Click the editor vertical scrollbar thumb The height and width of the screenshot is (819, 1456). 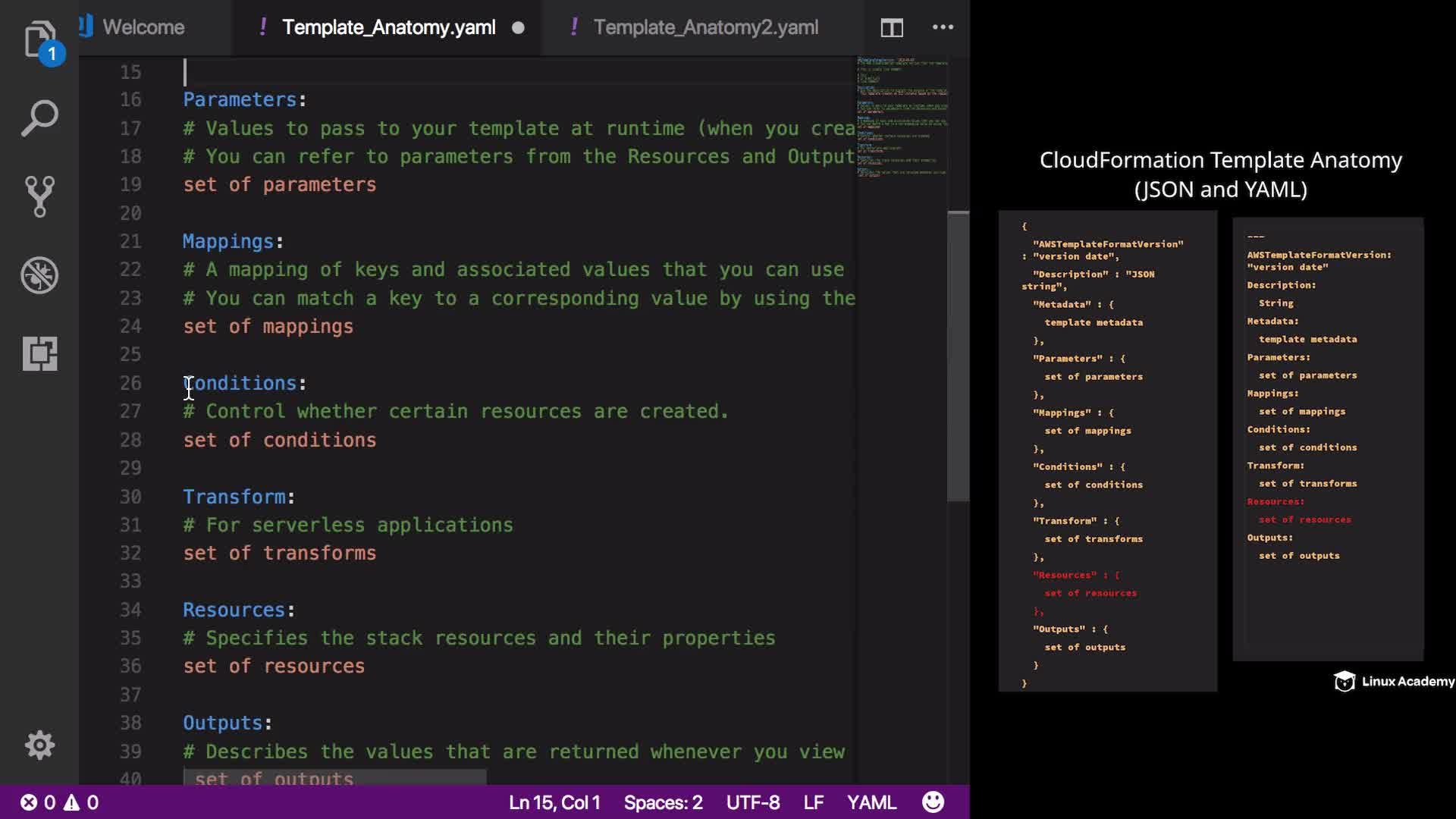pos(958,356)
